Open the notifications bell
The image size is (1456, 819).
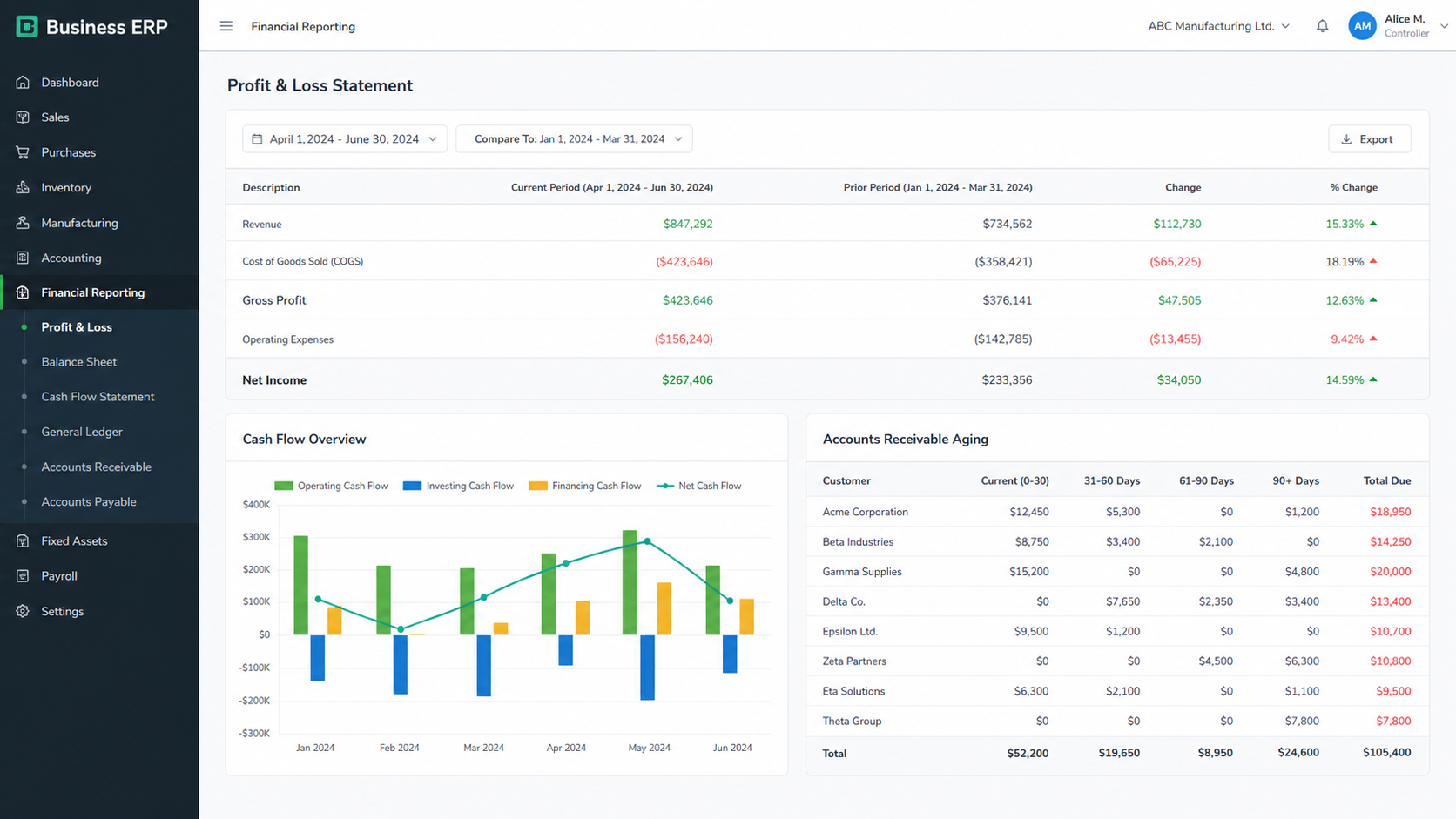[x=1322, y=26]
